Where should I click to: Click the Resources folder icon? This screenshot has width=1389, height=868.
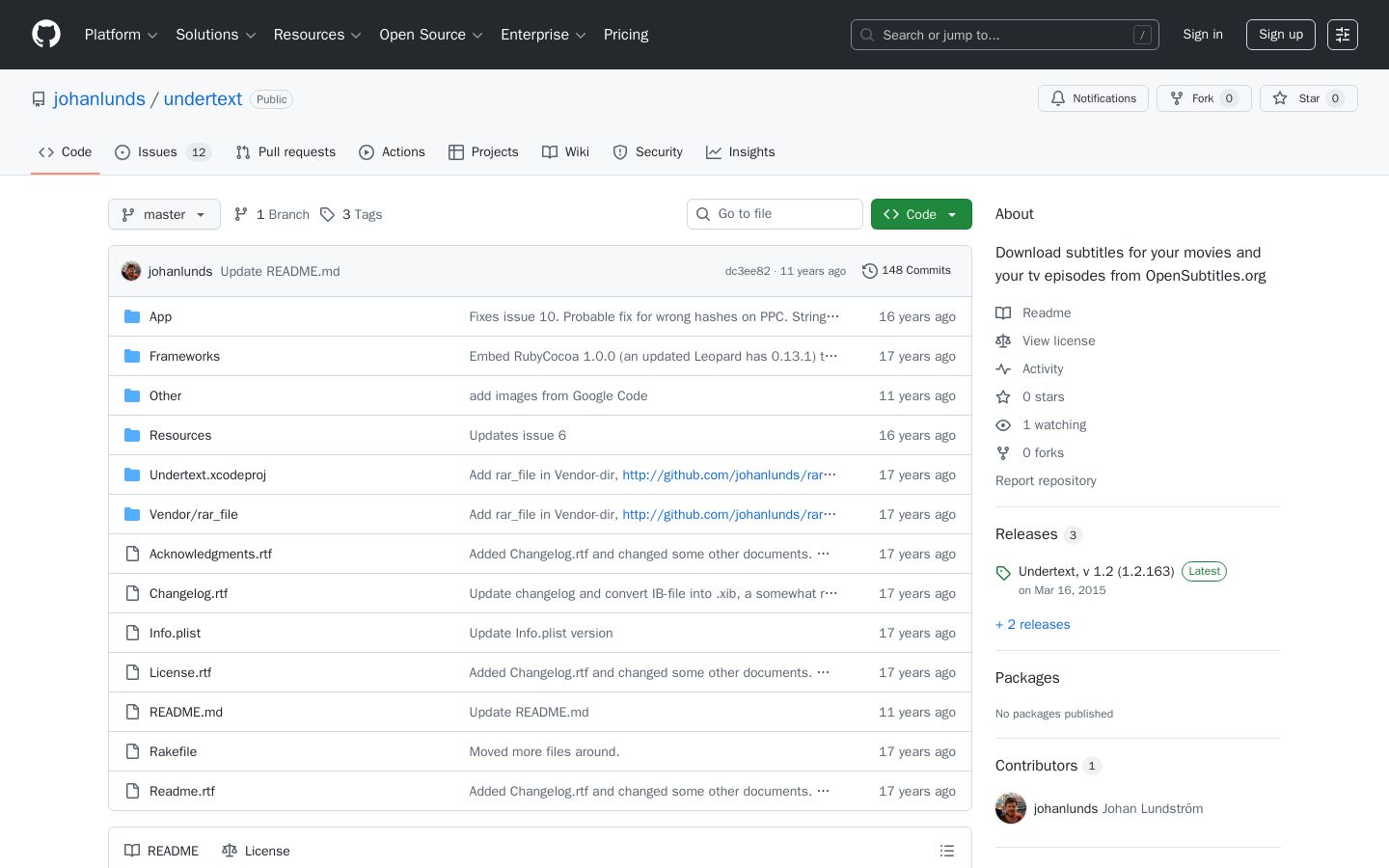pyautogui.click(x=132, y=435)
